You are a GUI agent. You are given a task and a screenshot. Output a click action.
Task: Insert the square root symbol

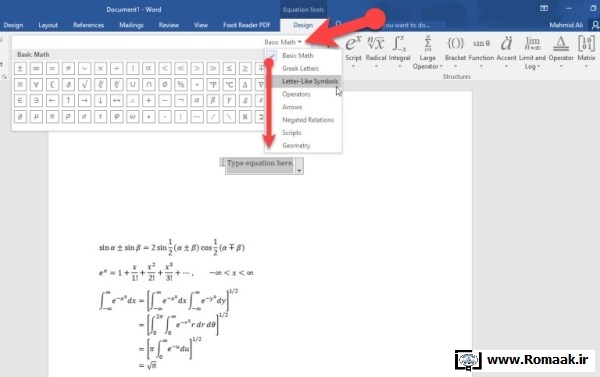[84, 85]
